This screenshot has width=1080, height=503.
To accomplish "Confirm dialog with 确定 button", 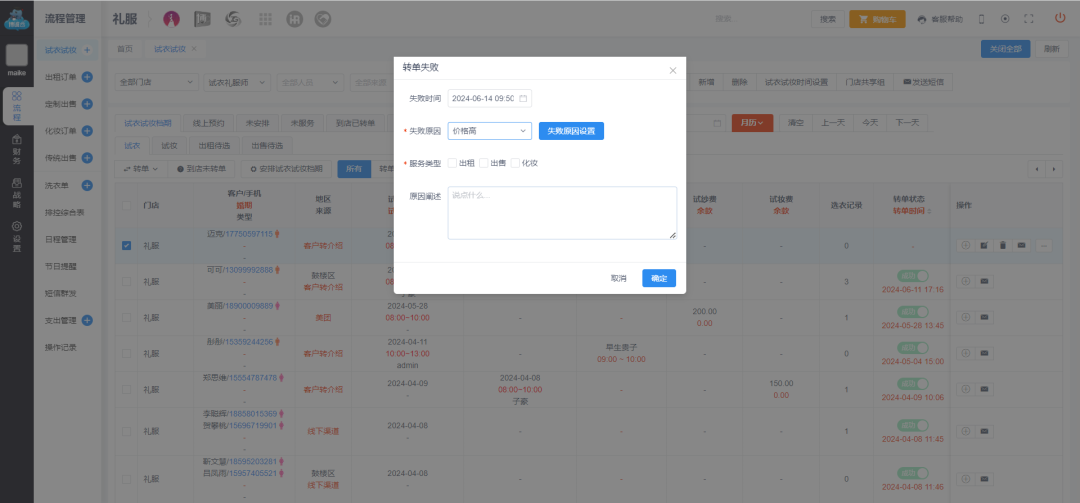I will point(659,278).
